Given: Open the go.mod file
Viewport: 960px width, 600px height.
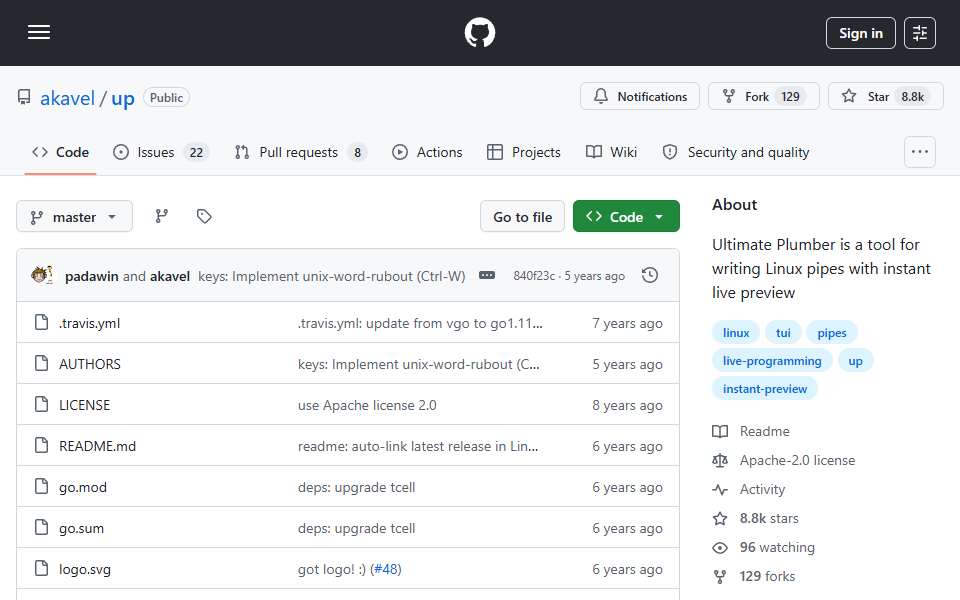Looking at the screenshot, I should [x=83, y=487].
